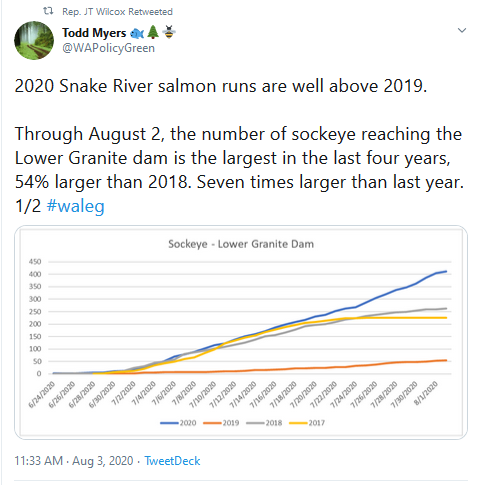Click the yellow 2017 legend swatch

click(x=298, y=423)
